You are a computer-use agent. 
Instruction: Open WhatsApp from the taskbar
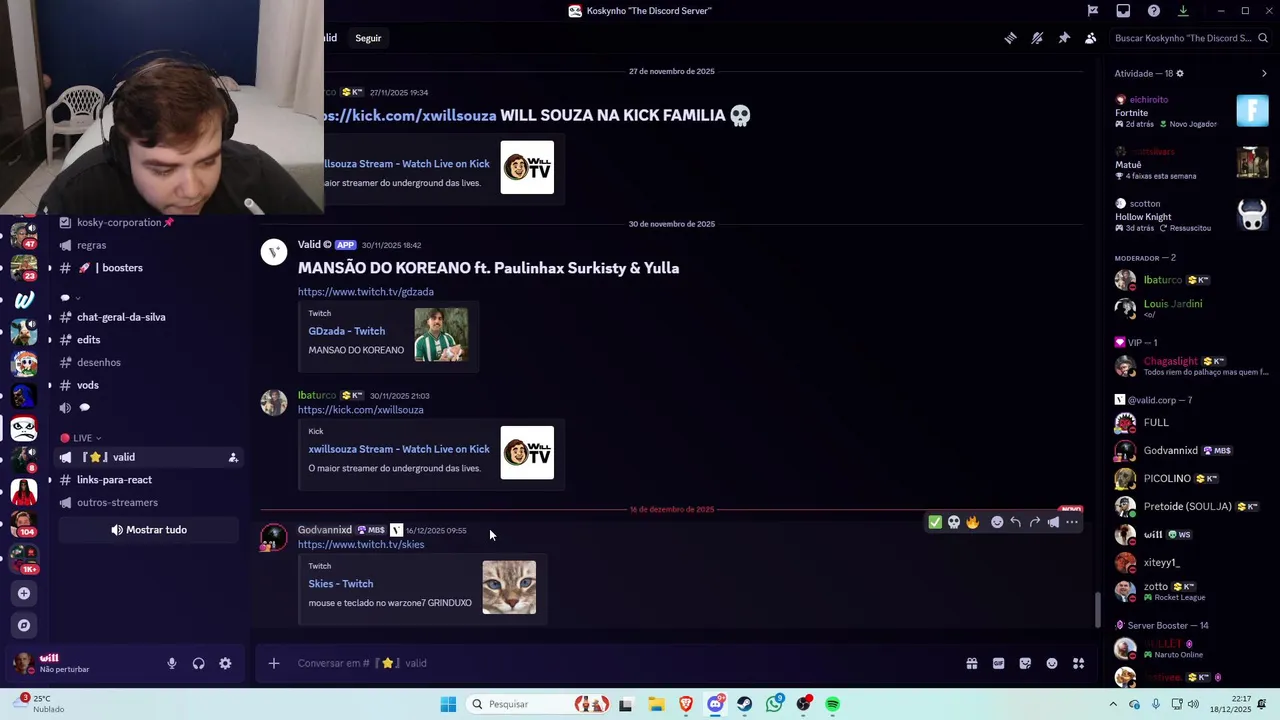coord(774,704)
